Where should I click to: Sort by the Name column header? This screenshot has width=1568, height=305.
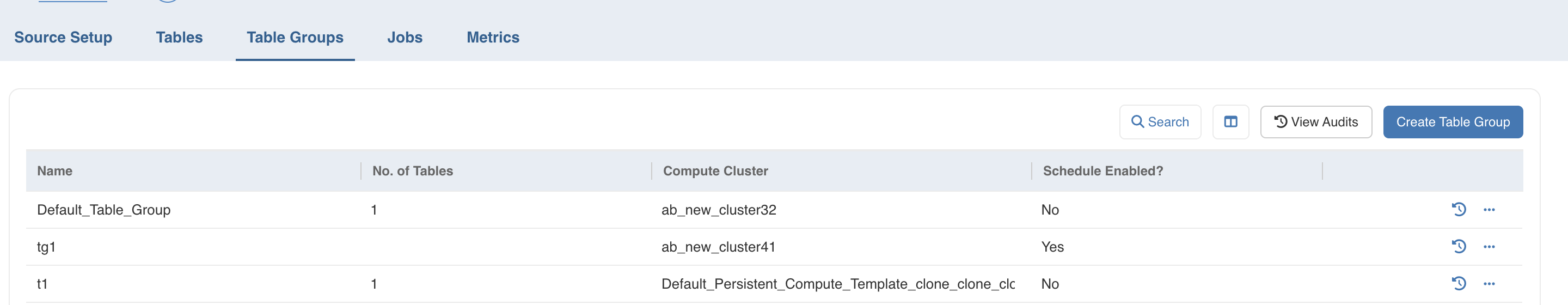55,171
